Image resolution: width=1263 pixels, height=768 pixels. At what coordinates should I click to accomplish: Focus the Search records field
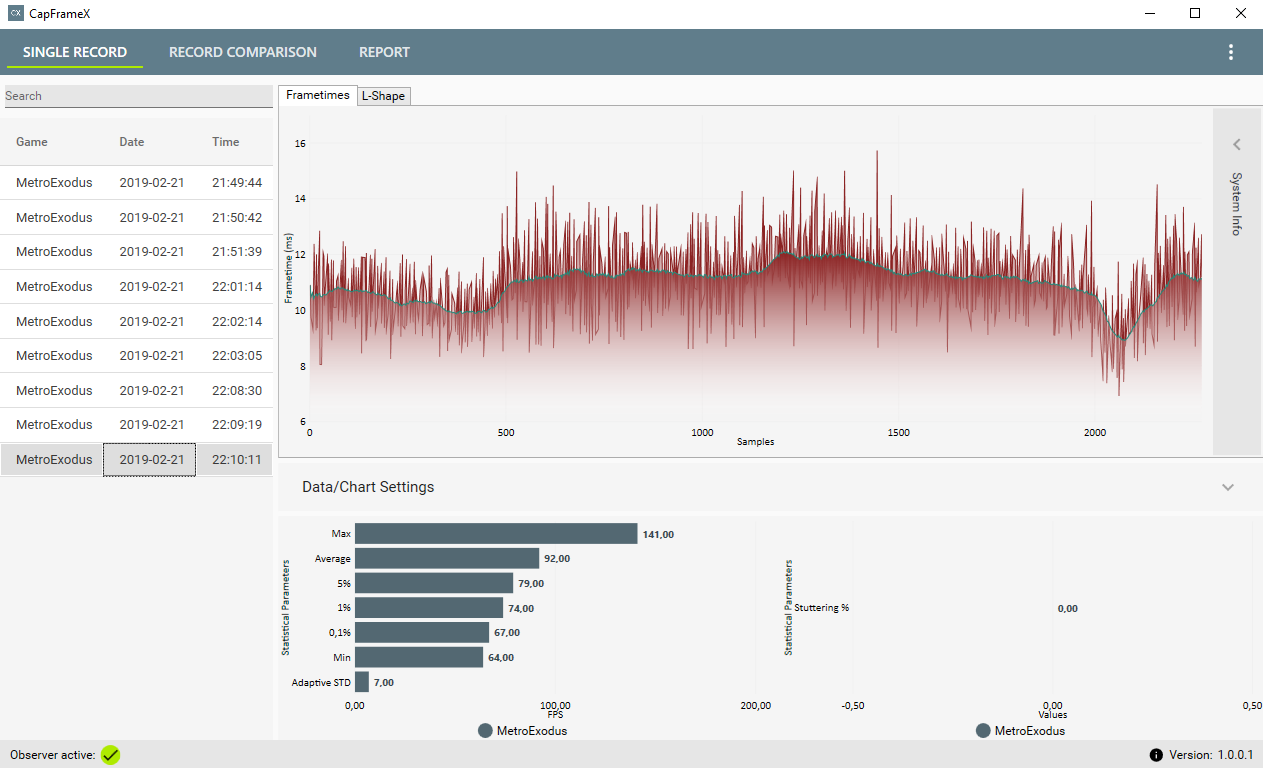tap(138, 96)
